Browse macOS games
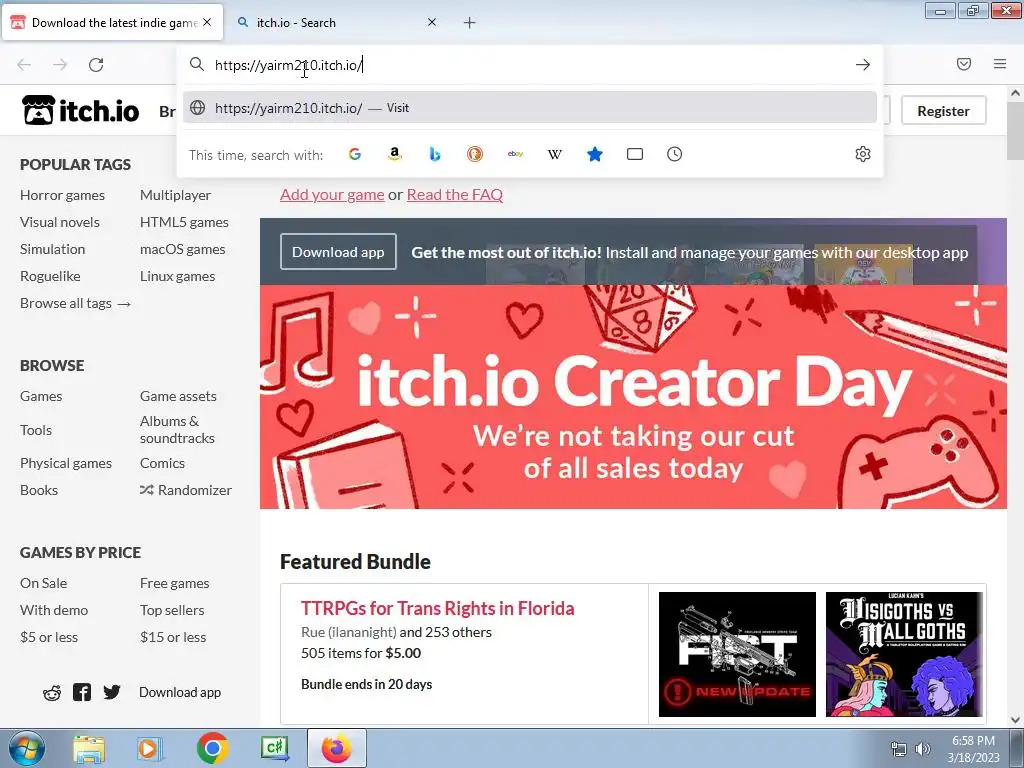Viewport: 1024px width, 768px height. tap(183, 249)
